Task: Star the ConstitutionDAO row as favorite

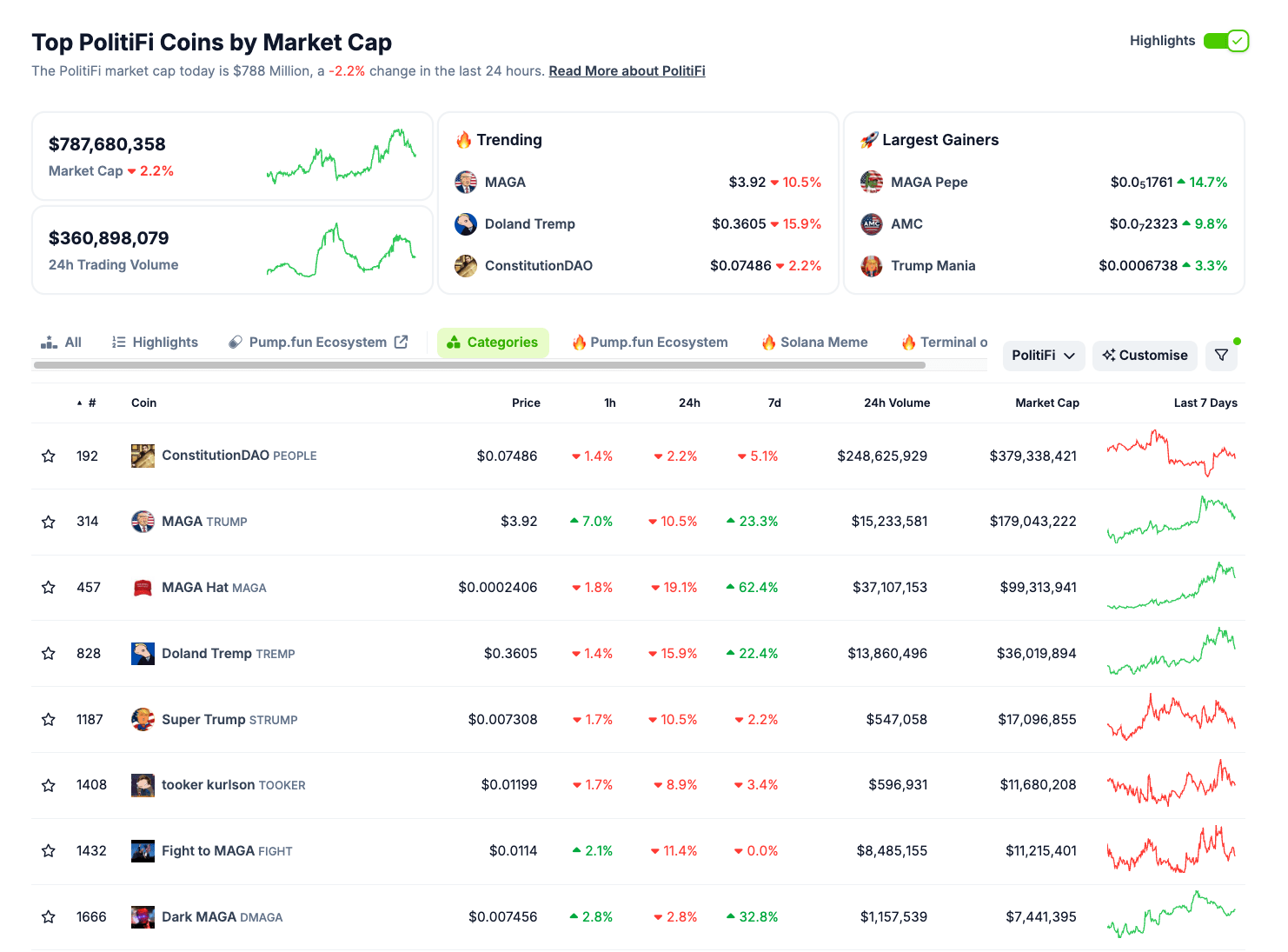Action: pyautogui.click(x=49, y=456)
